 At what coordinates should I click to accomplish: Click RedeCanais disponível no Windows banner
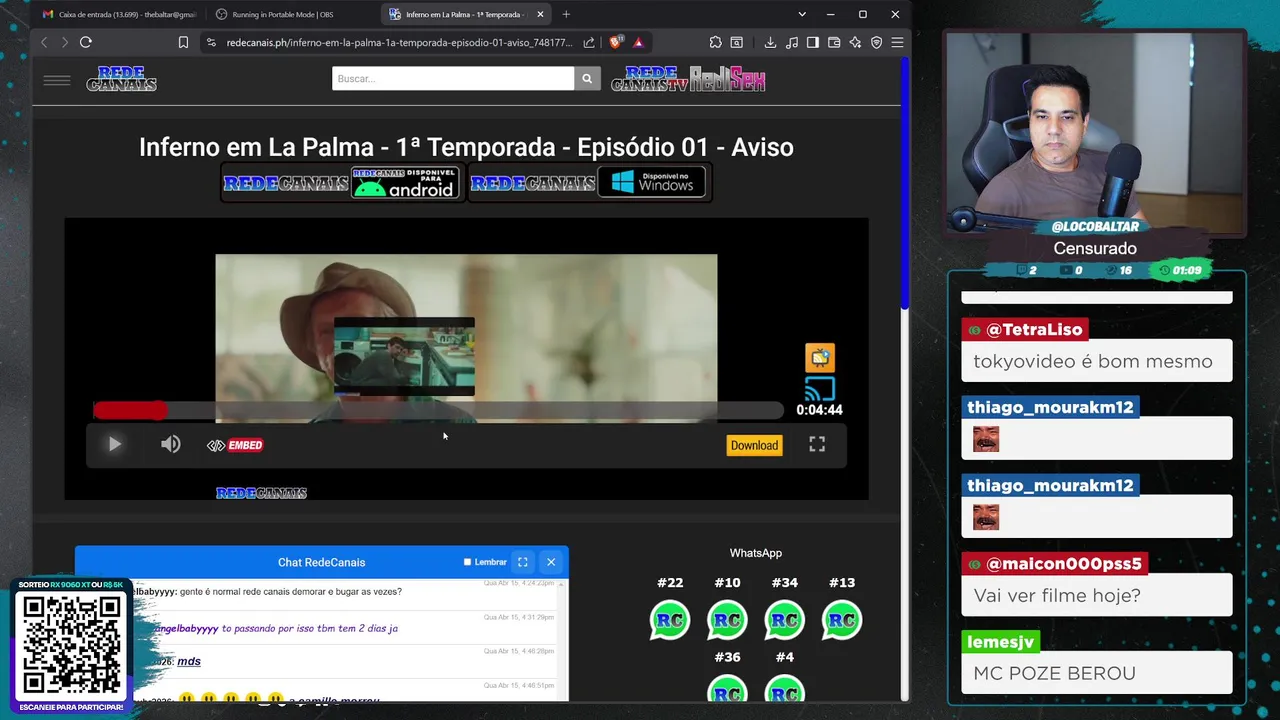point(589,183)
